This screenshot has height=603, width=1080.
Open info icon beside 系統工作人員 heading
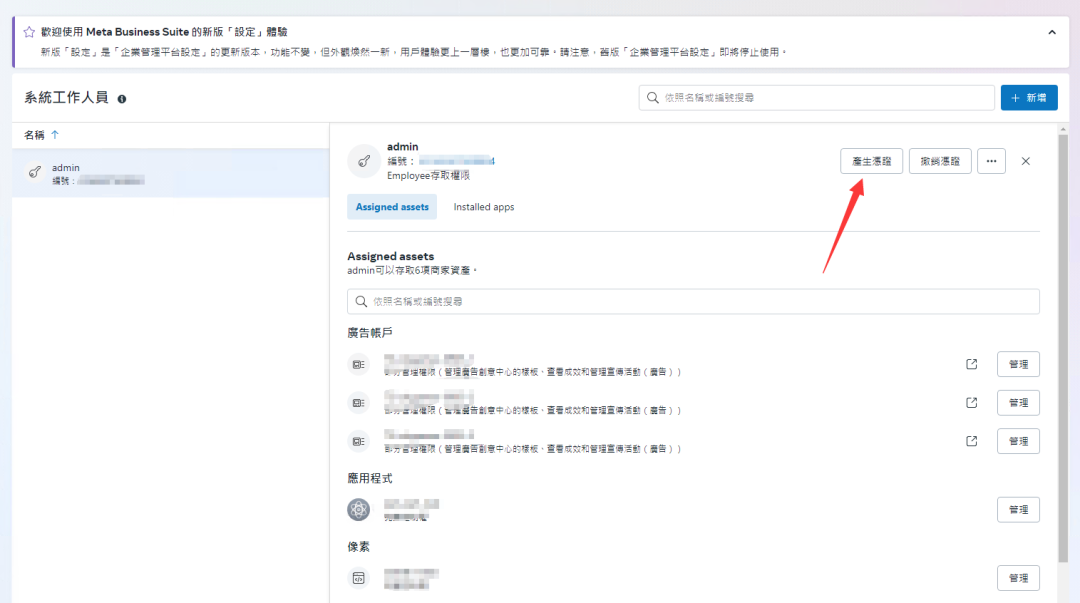122,99
